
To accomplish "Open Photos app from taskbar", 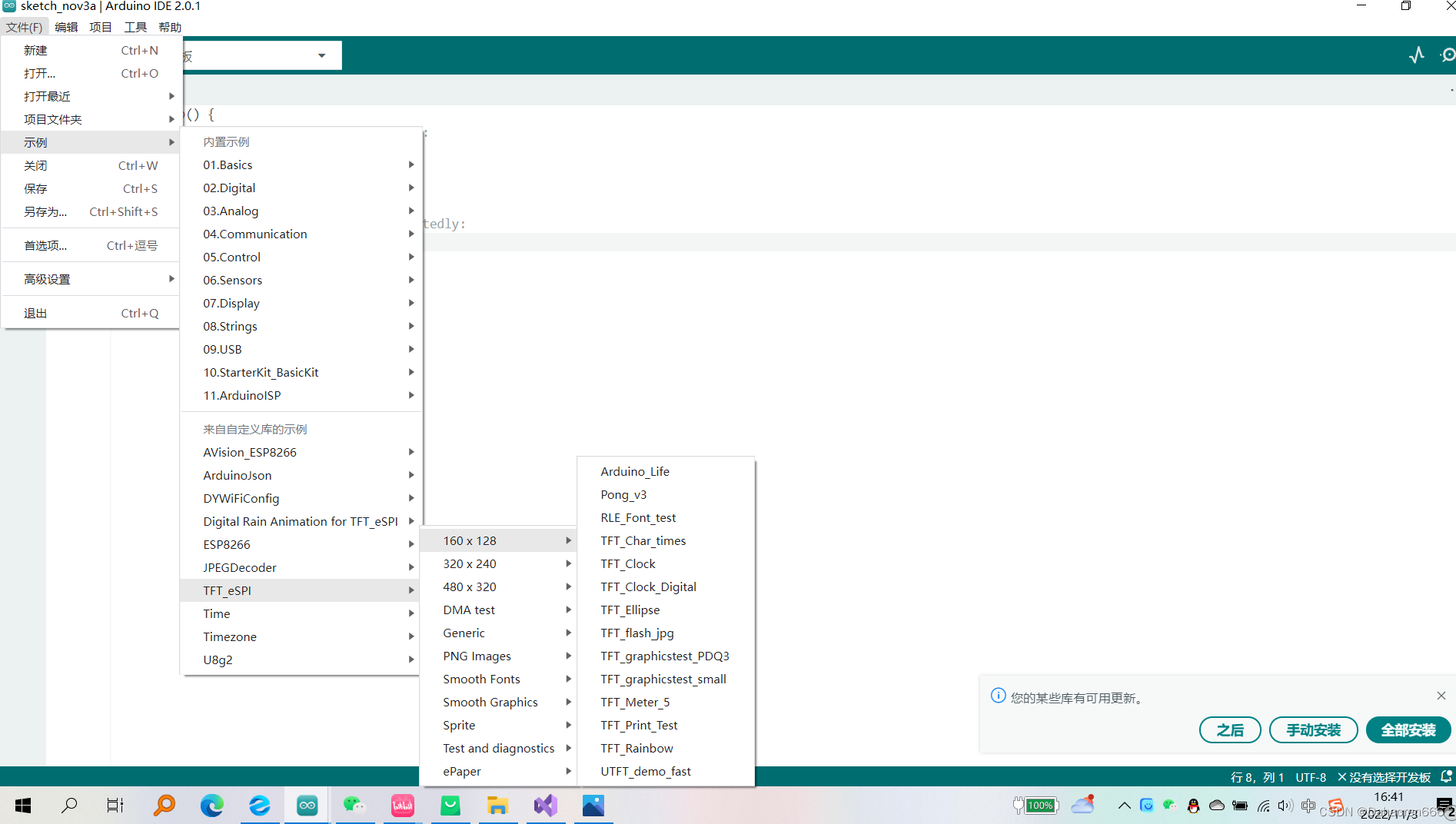I will coord(593,806).
